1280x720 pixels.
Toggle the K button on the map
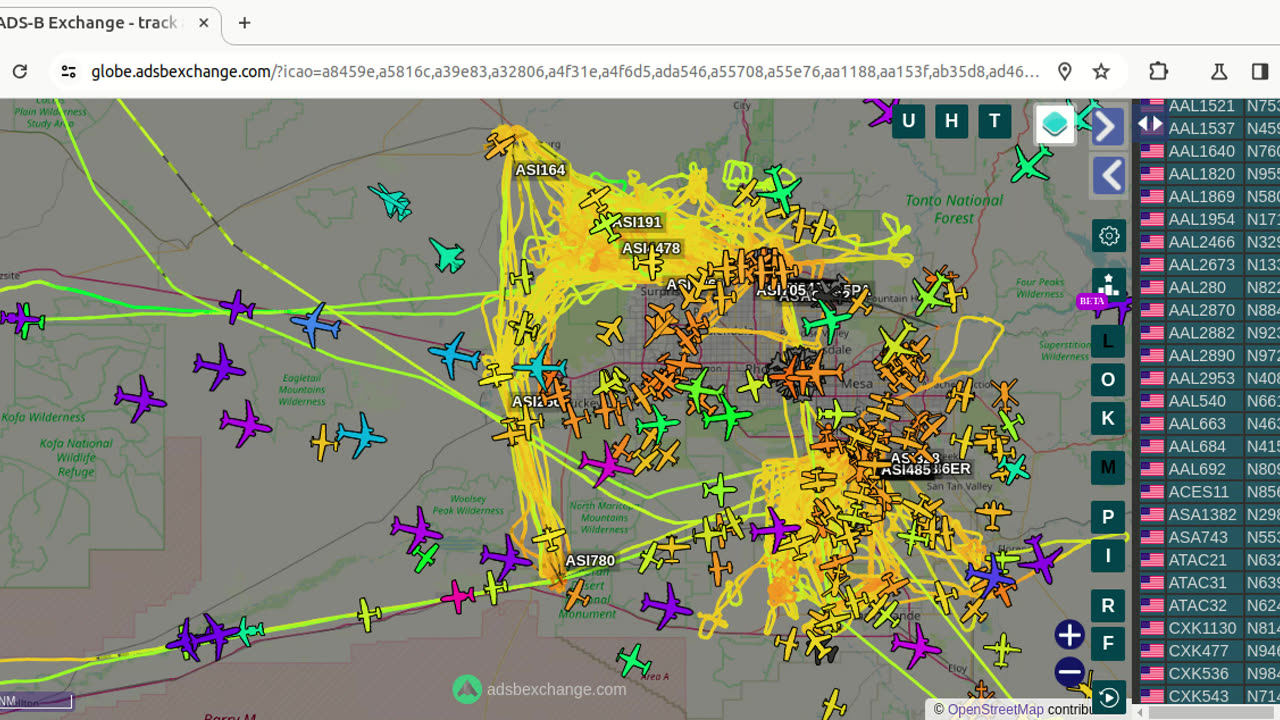1107,418
